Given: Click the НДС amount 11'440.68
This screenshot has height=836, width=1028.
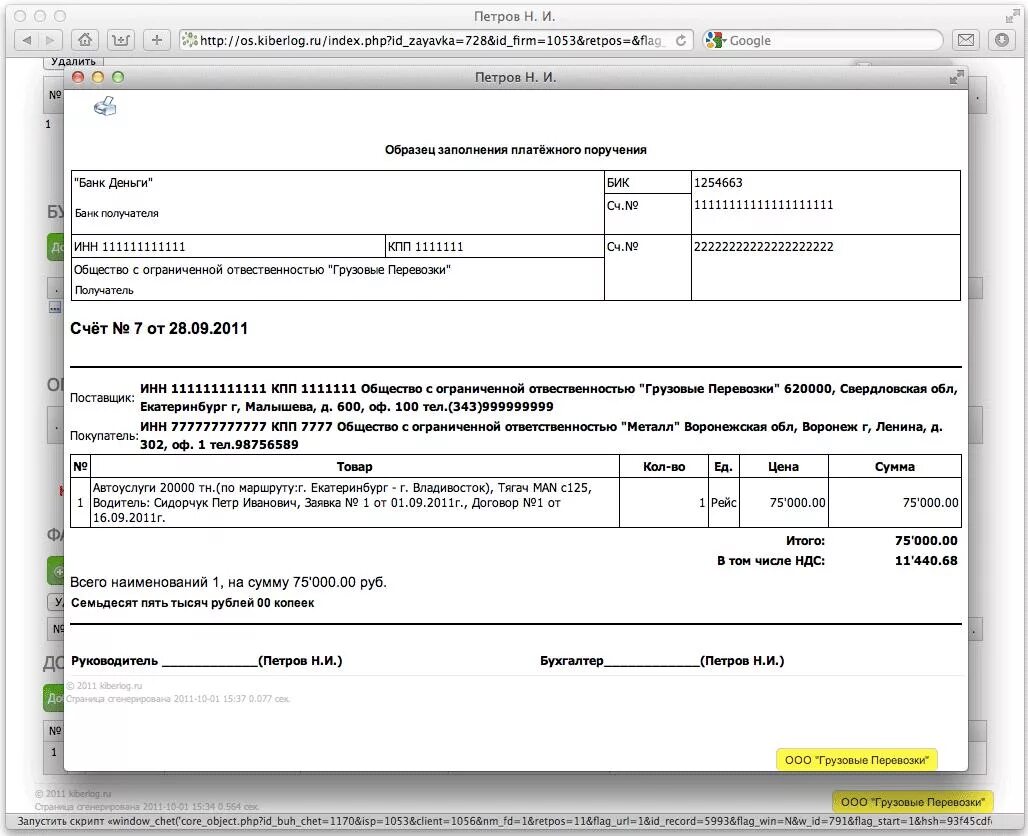Looking at the screenshot, I should 926,561.
